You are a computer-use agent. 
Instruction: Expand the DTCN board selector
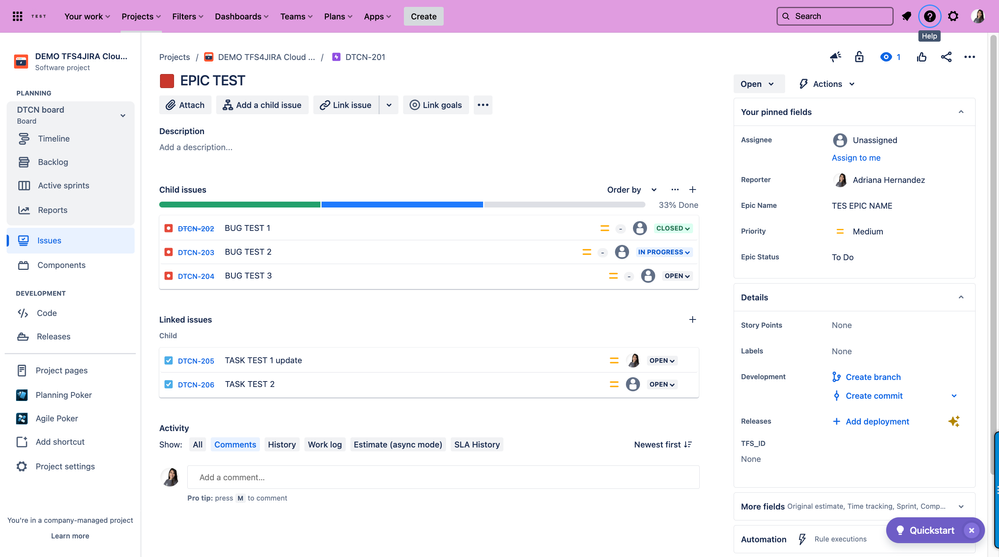123,115
